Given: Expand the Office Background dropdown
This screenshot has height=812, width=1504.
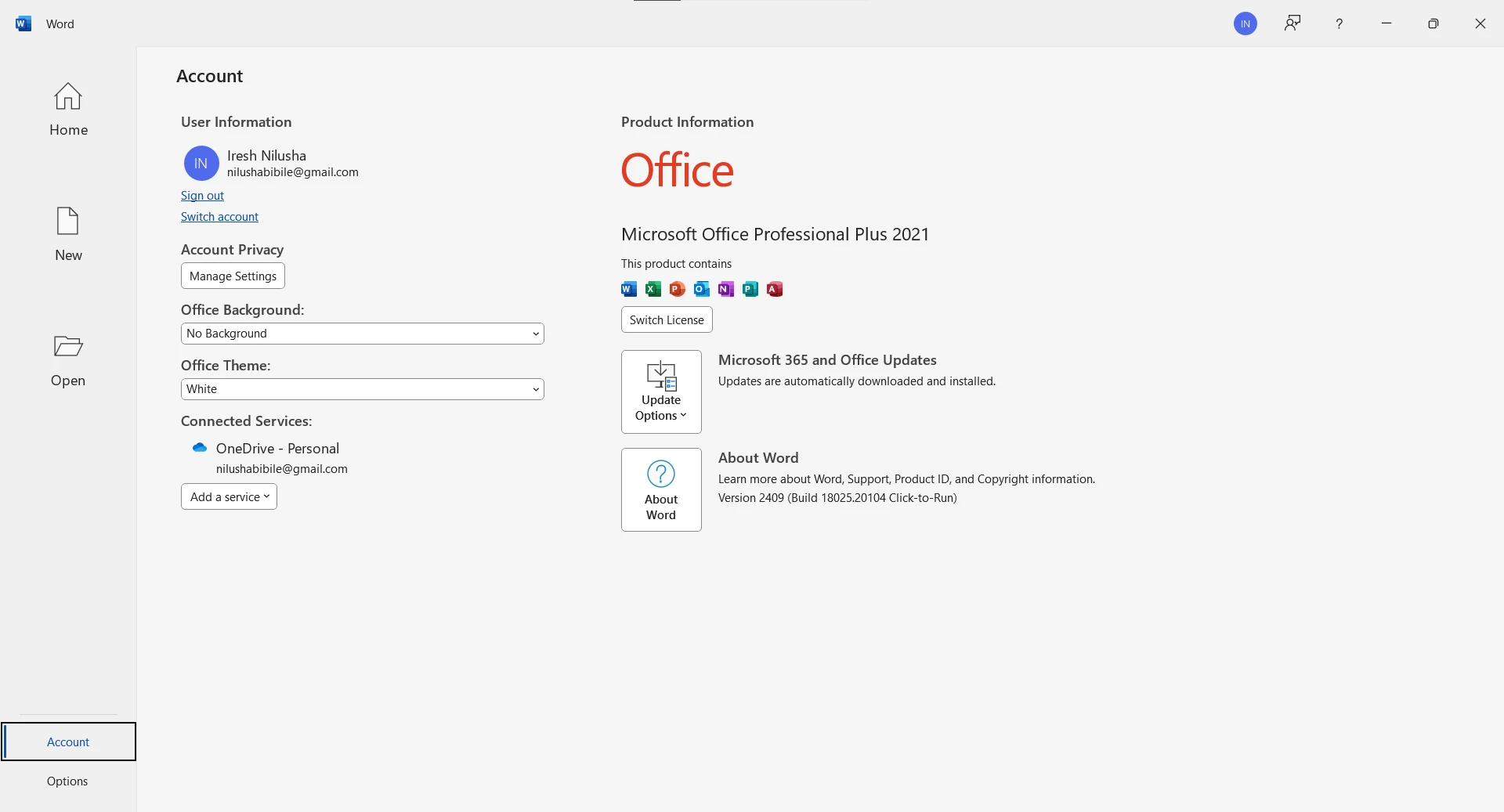Looking at the screenshot, I should [x=362, y=334].
